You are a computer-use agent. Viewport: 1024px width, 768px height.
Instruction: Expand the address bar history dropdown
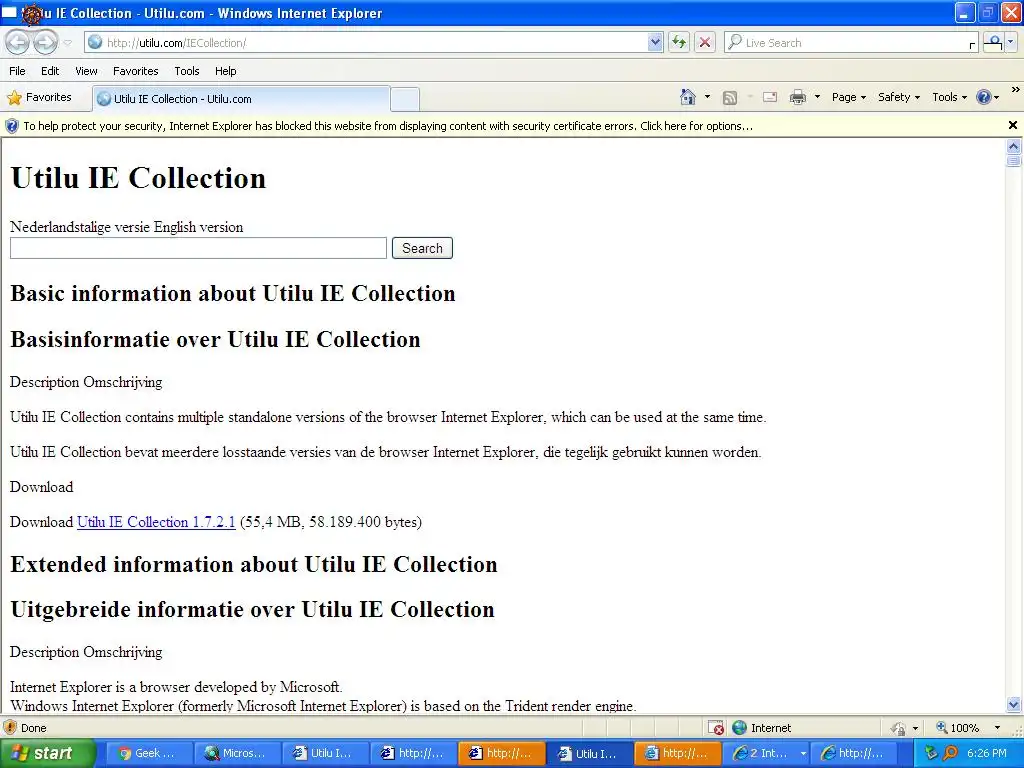(x=655, y=43)
